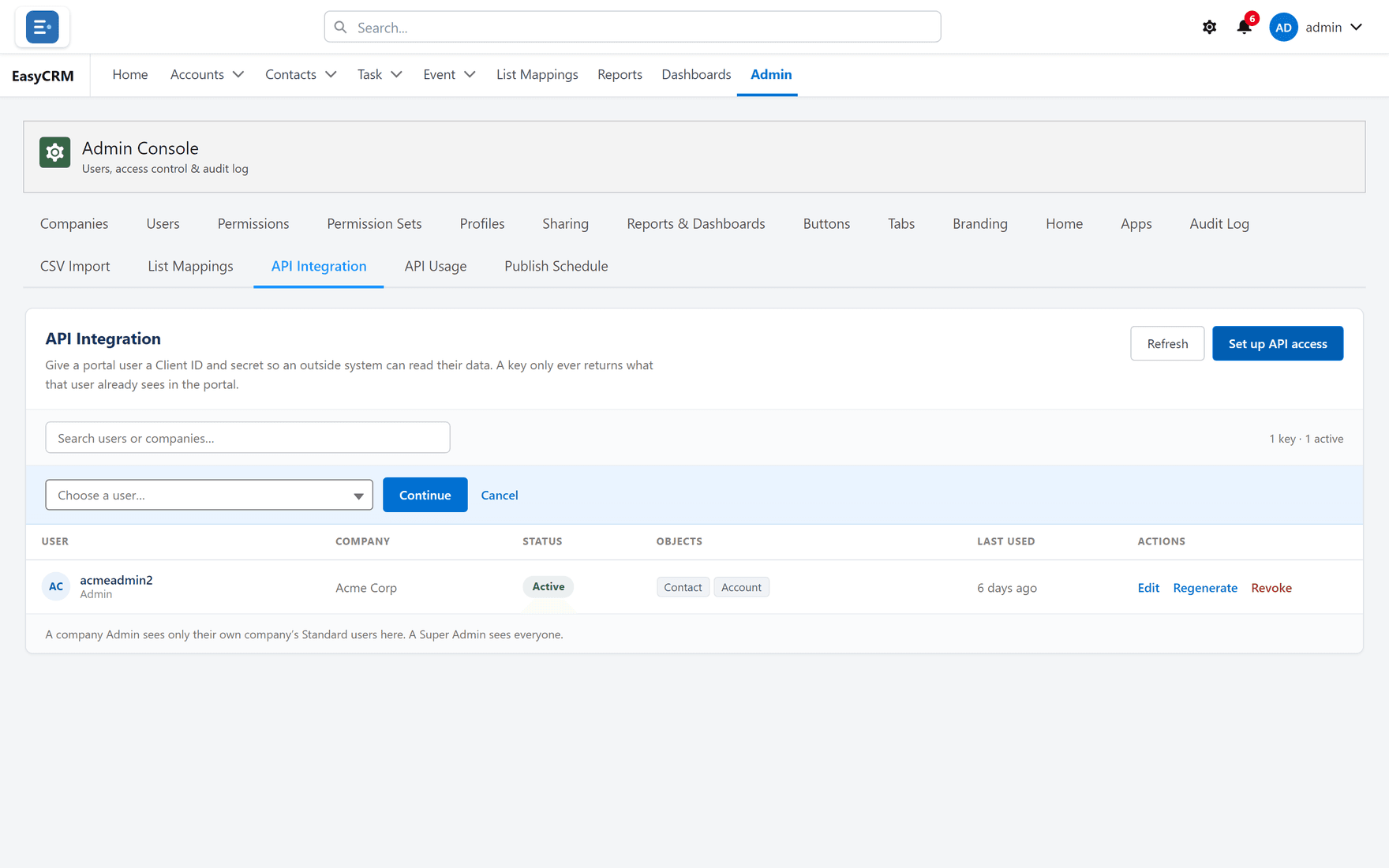The image size is (1389, 868).
Task: Regenerate the acmeadmin2 API key
Action: tap(1205, 588)
